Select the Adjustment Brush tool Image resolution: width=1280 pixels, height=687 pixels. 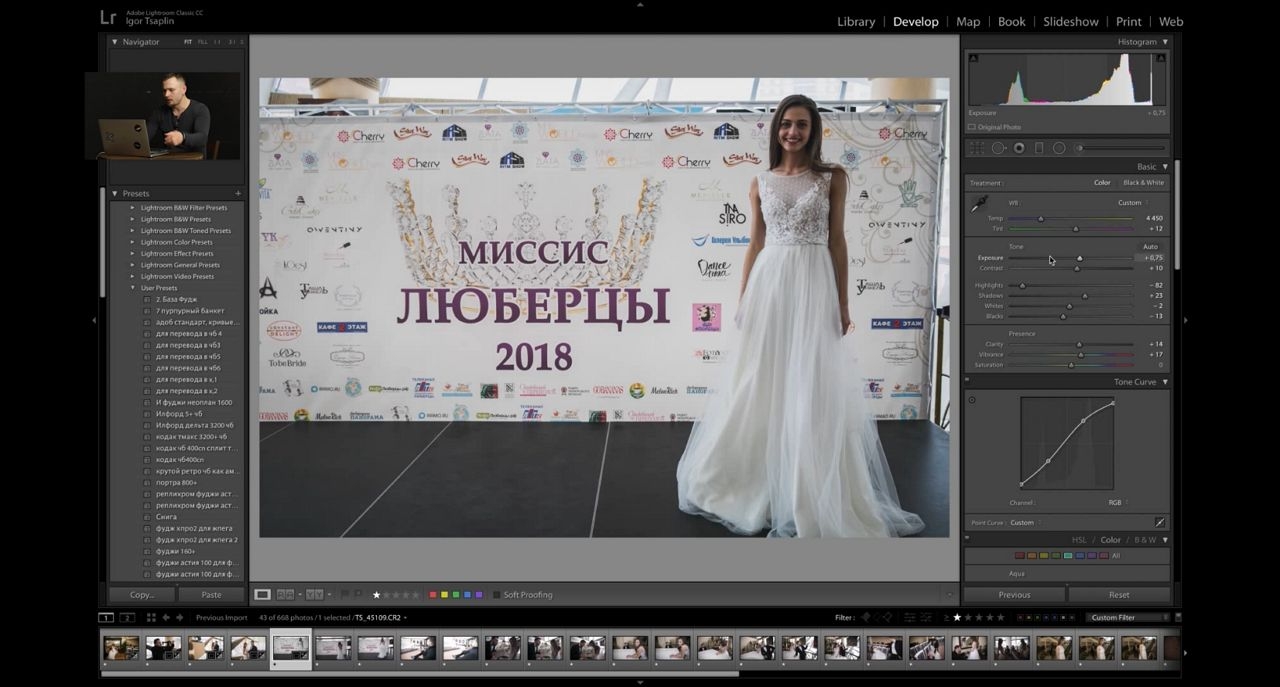coord(1120,148)
